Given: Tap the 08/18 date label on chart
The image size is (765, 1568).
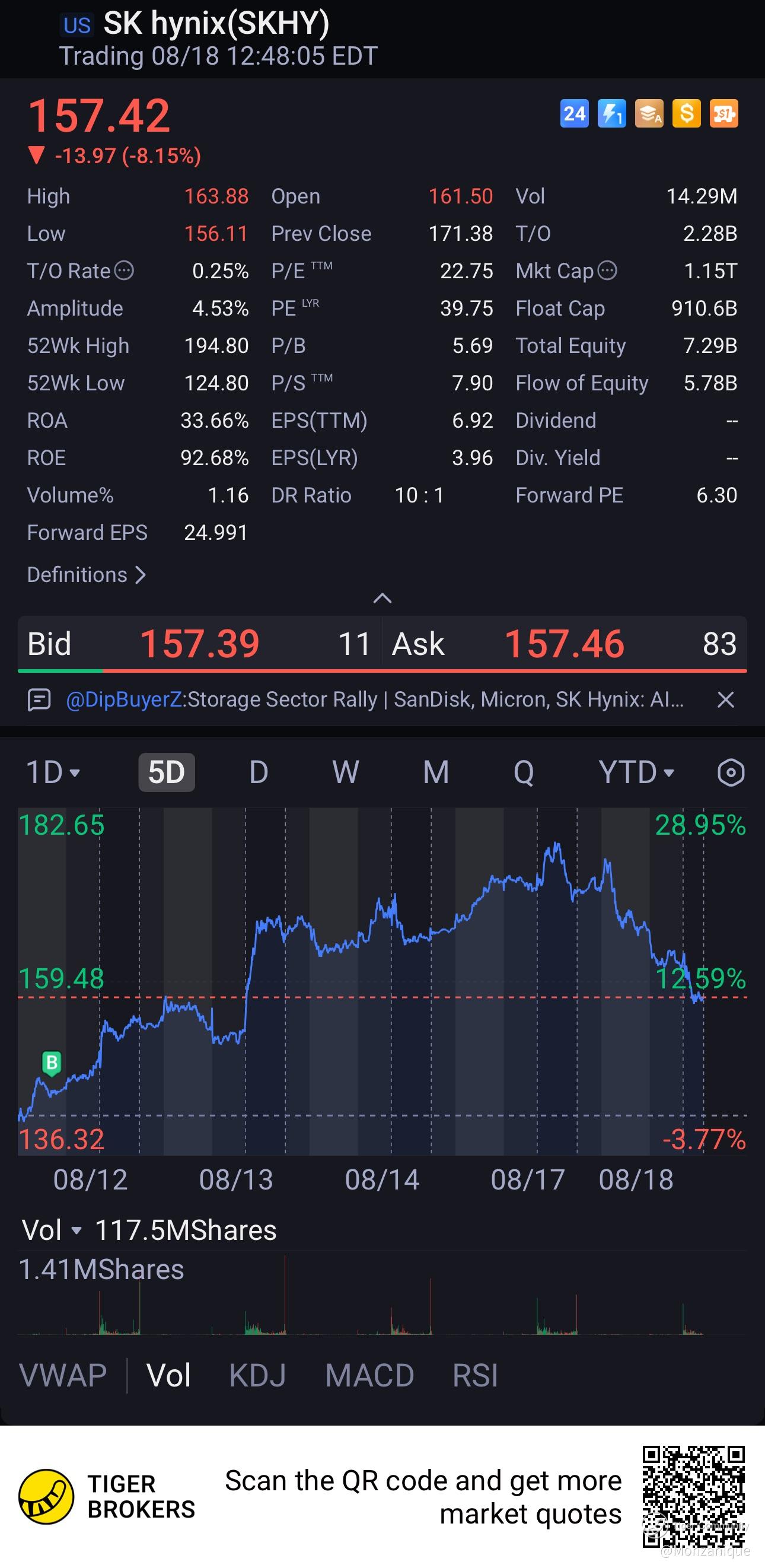Looking at the screenshot, I should 636,1179.
